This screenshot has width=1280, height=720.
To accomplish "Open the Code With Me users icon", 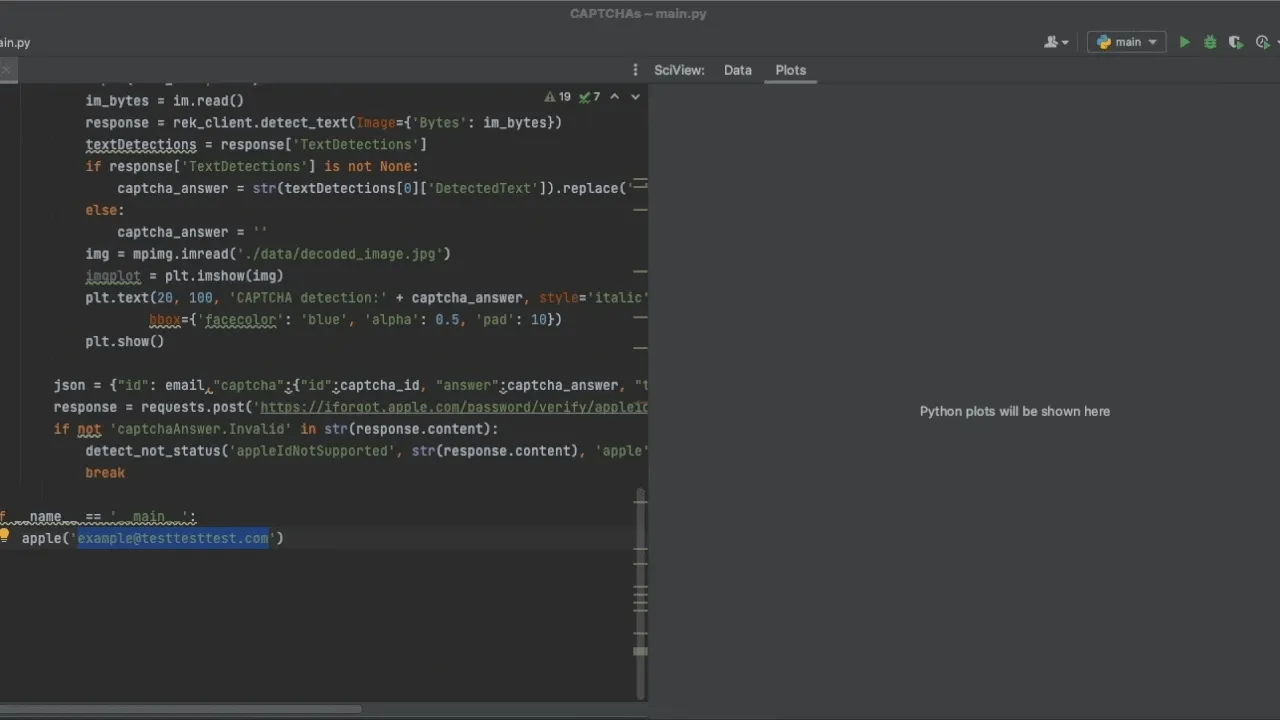I will pos(1051,42).
